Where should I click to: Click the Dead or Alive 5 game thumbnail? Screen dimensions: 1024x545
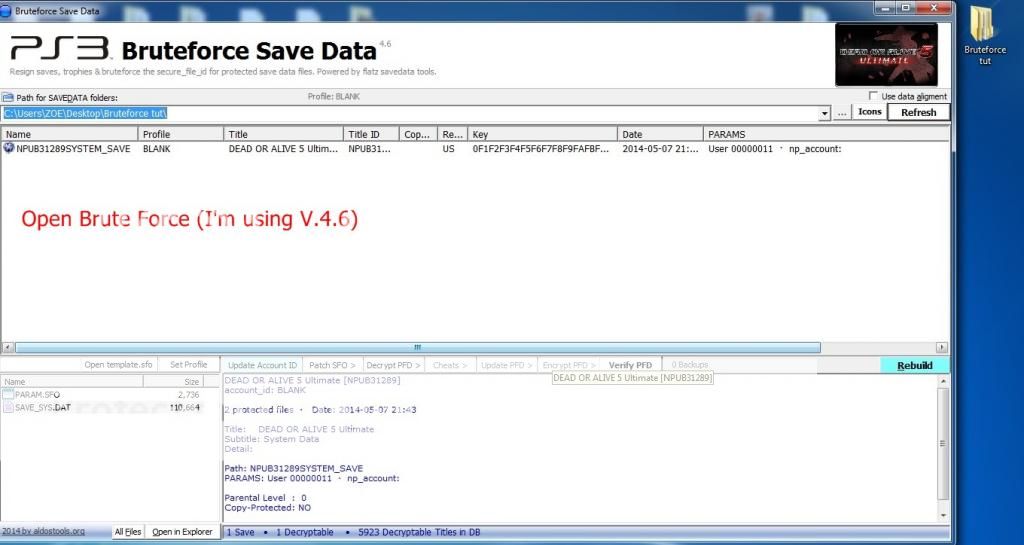click(x=888, y=52)
